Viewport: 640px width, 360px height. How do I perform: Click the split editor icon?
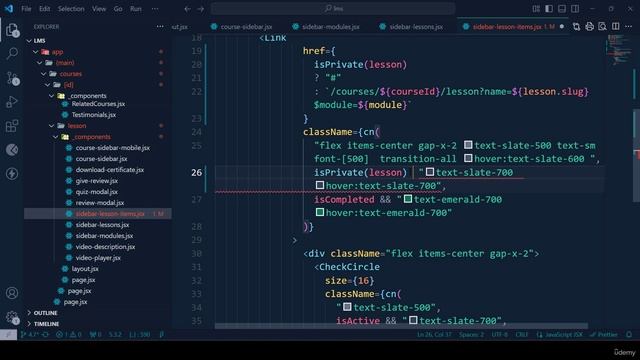pos(616,27)
